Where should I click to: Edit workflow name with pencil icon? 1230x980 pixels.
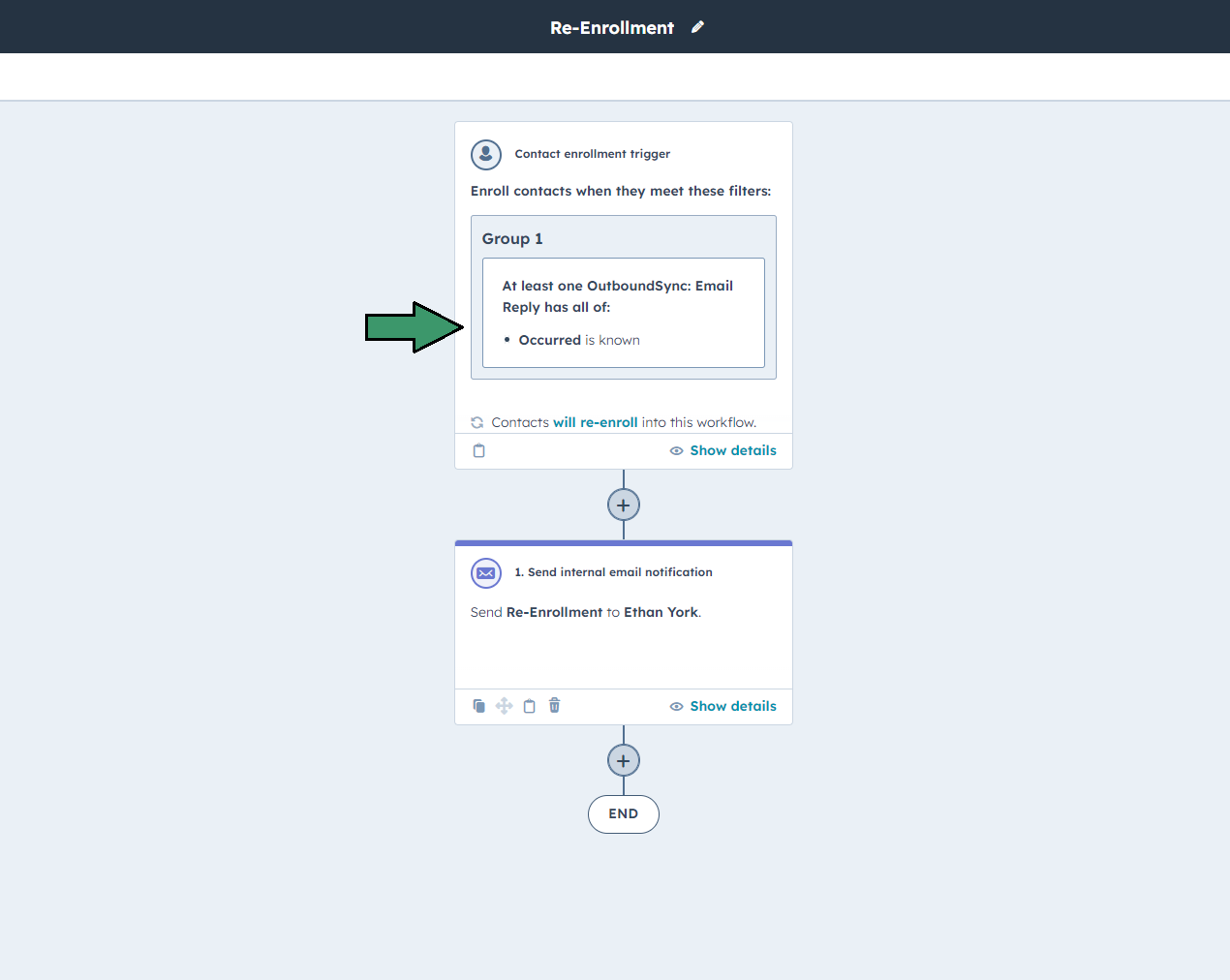(x=697, y=27)
